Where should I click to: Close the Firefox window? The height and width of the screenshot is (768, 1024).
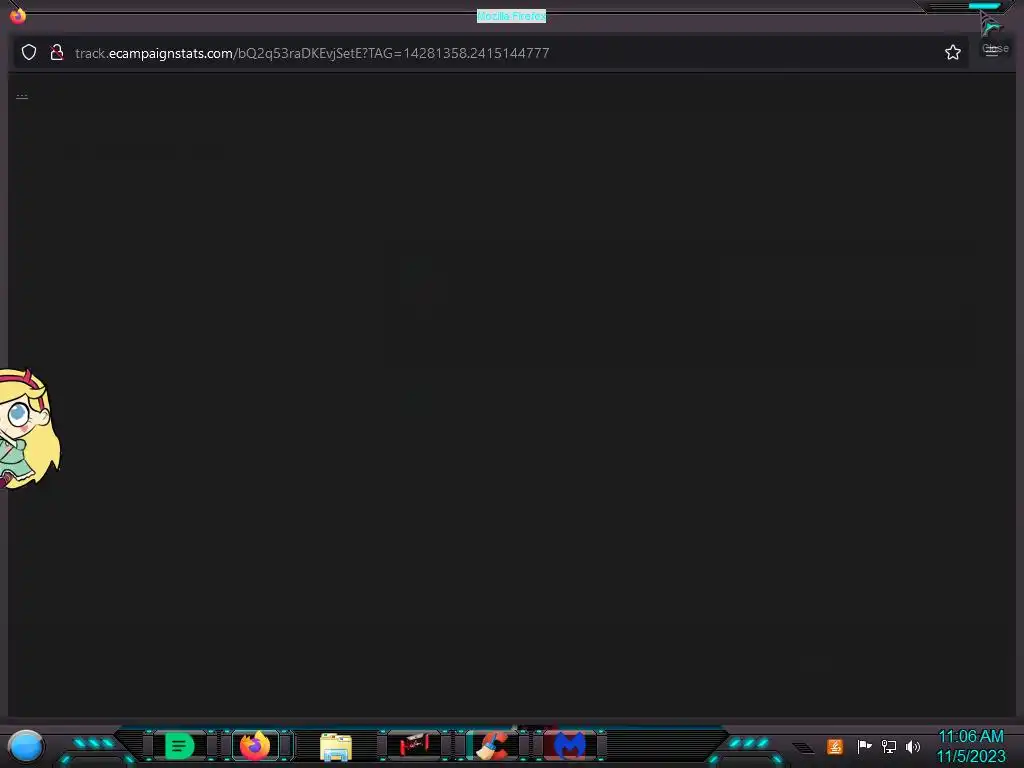point(984,7)
